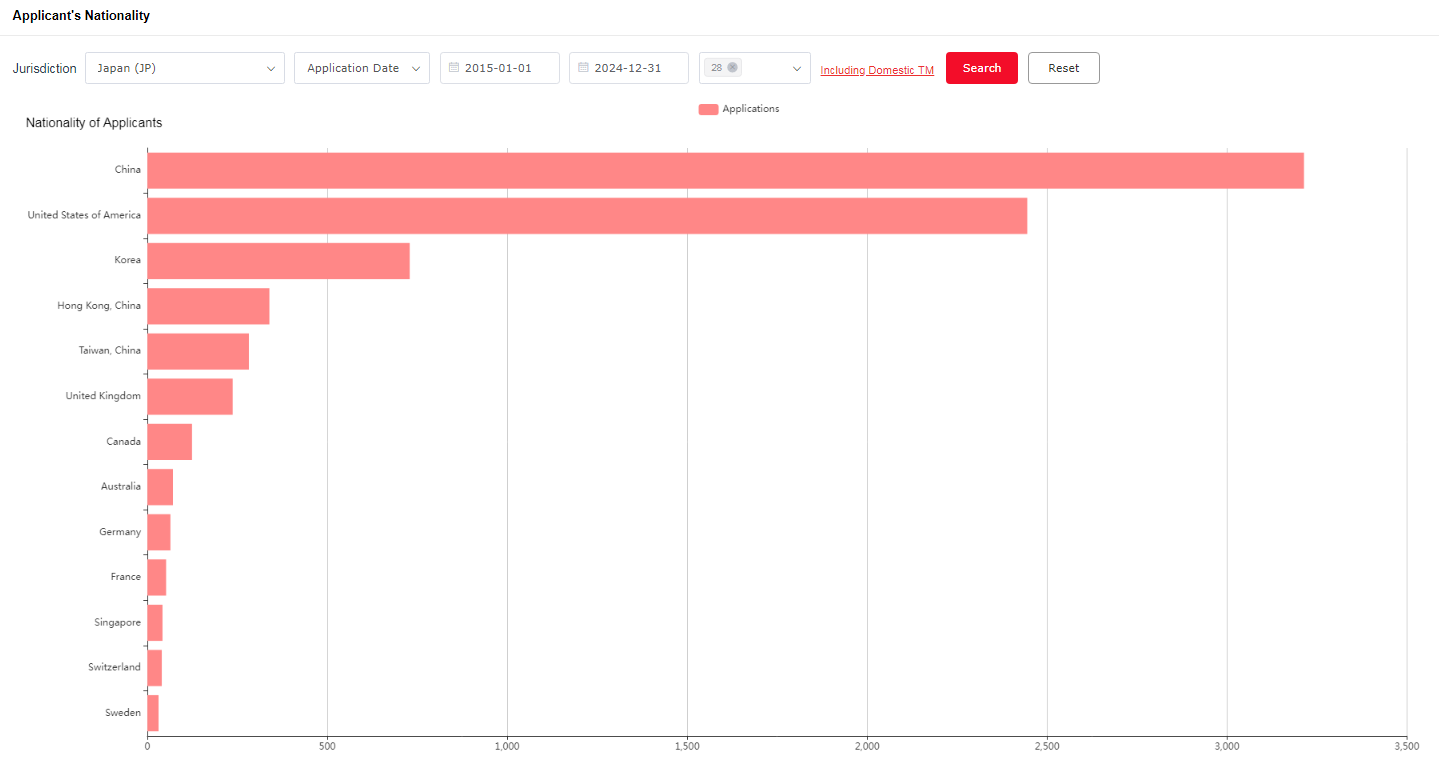Expand the Application Date type dropdown
The width and height of the screenshot is (1439, 763).
pos(361,68)
